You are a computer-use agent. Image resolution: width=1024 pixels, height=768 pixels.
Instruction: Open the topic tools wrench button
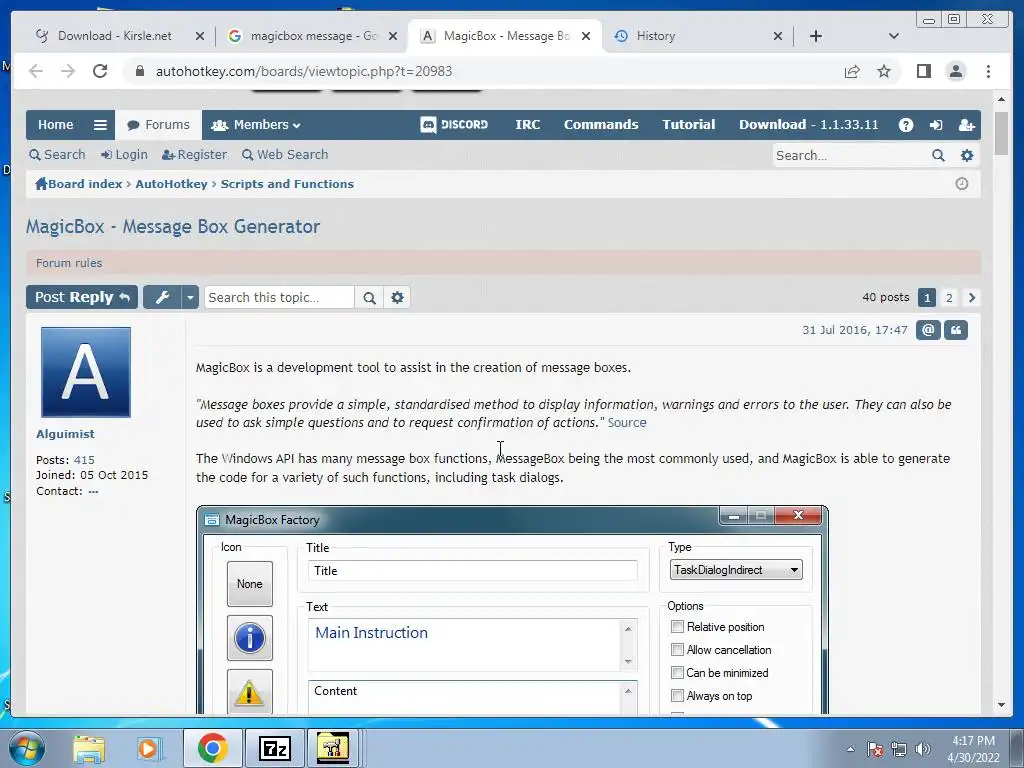tap(162, 298)
